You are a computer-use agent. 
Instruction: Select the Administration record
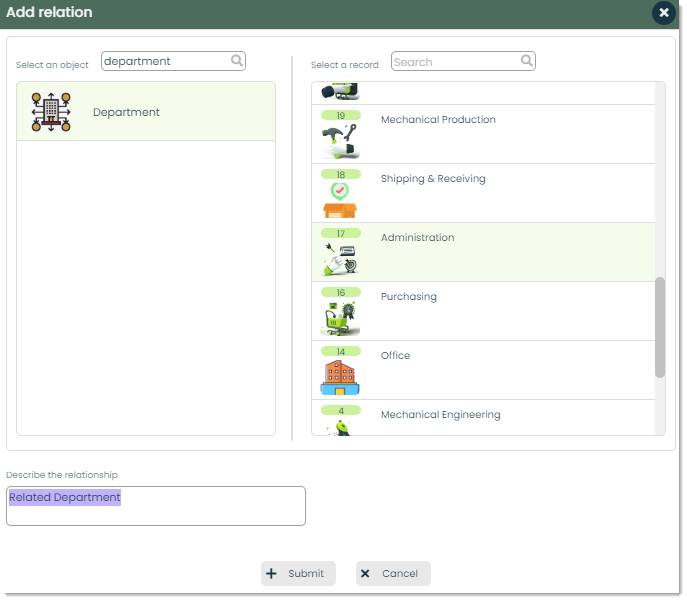coord(483,252)
